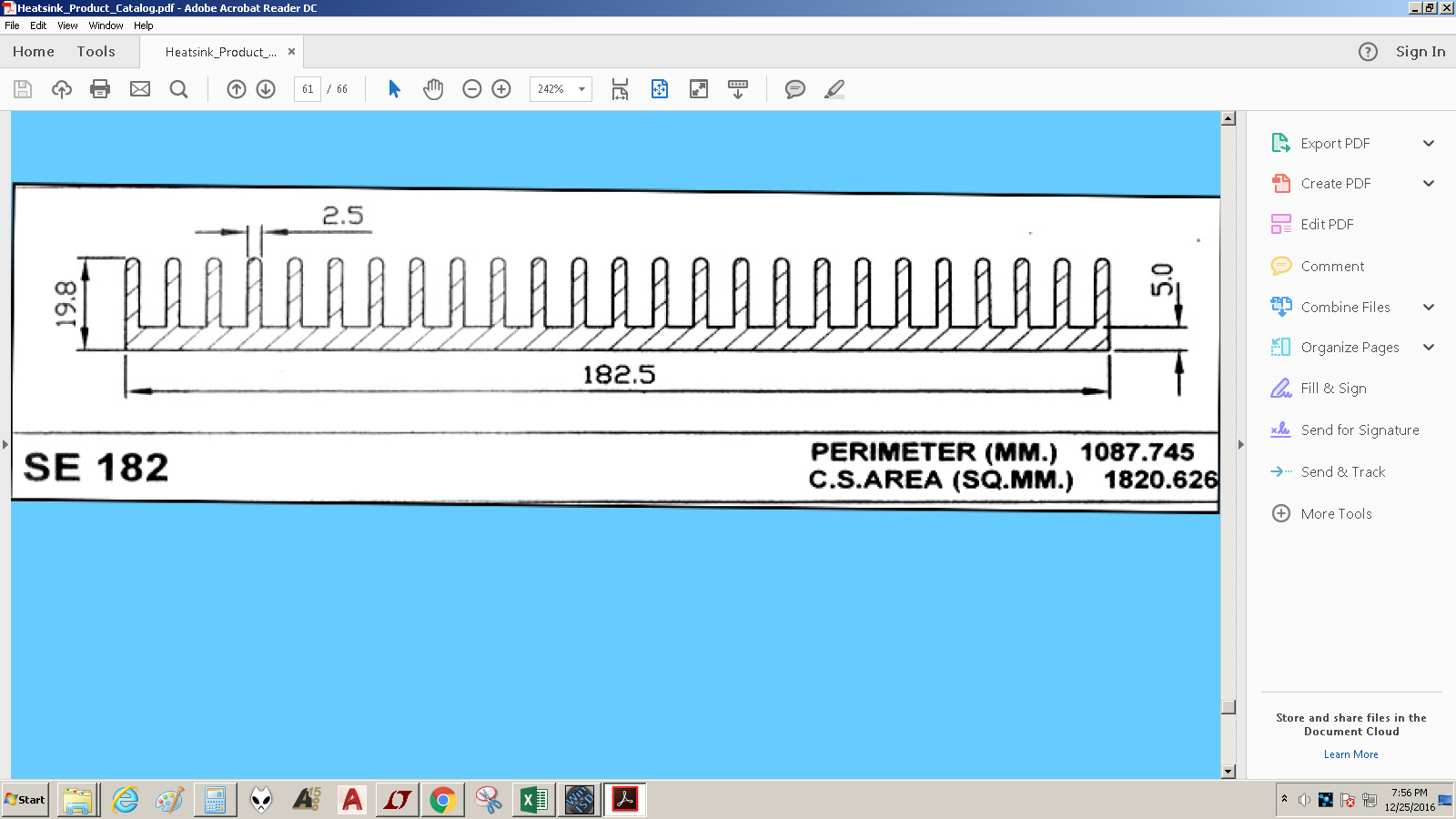The image size is (1456, 819).
Task: Expand the Export PDF chevron
Action: pos(1429,144)
